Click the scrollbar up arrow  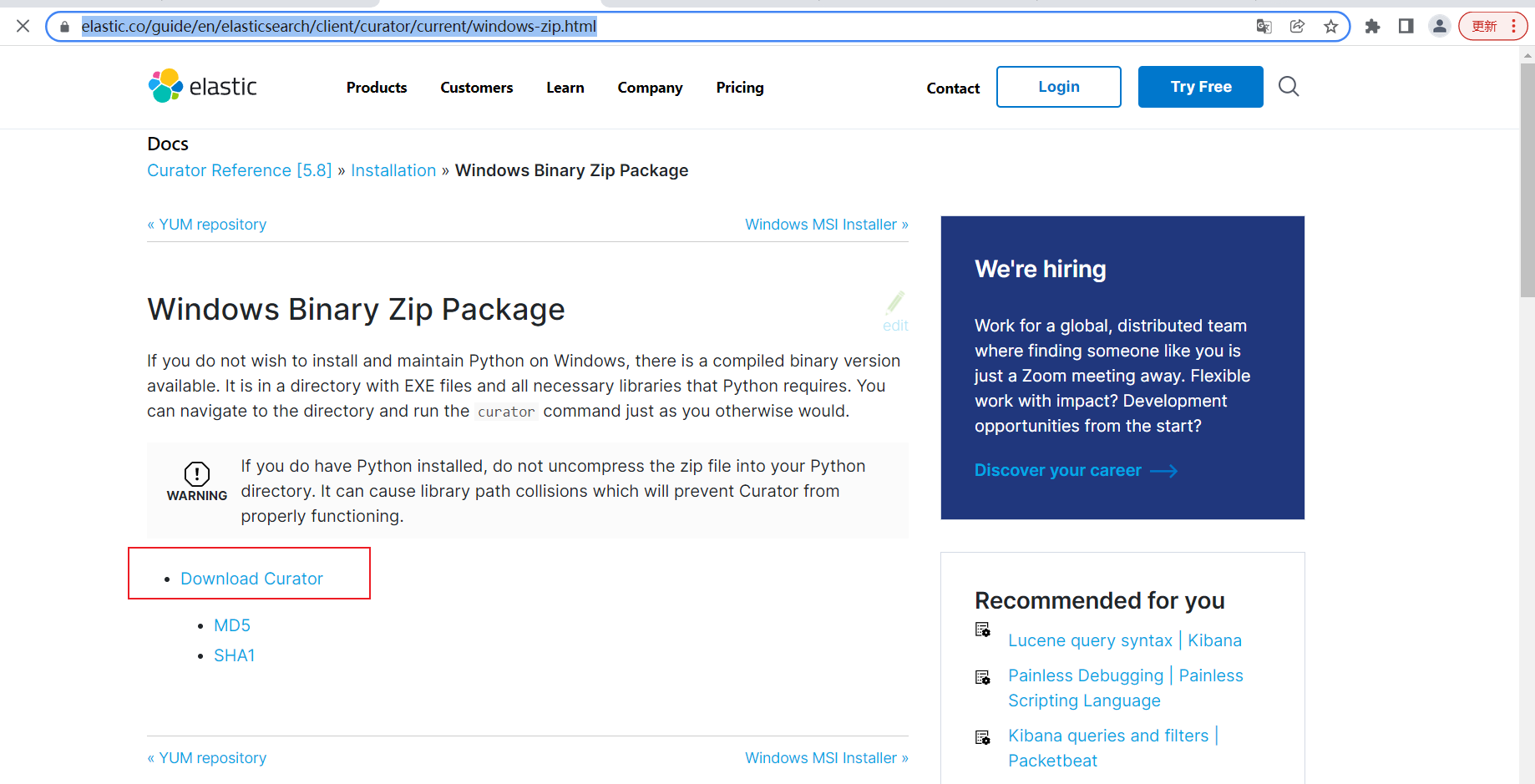(1527, 55)
